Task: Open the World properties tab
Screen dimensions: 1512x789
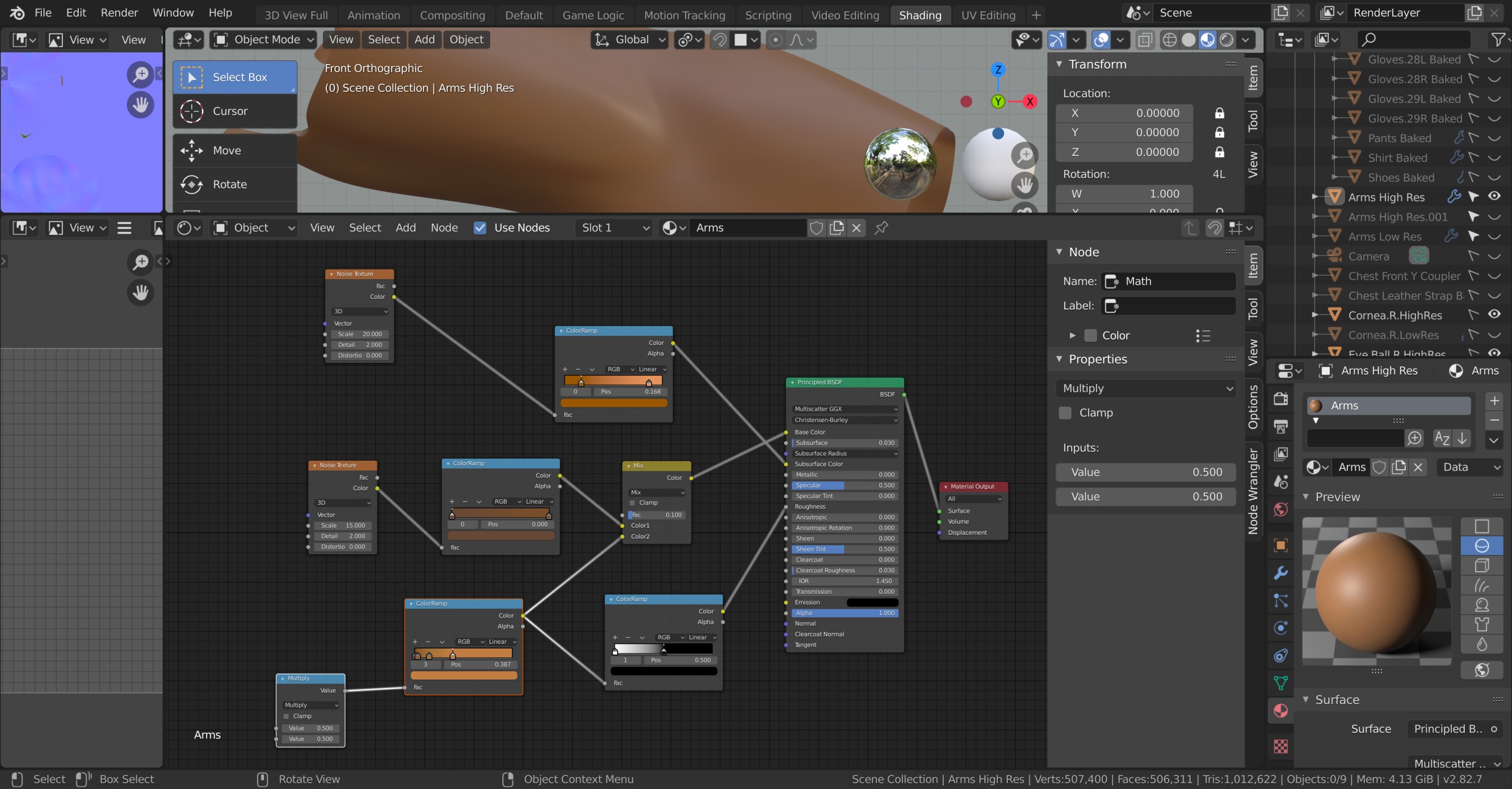Action: click(x=1281, y=509)
